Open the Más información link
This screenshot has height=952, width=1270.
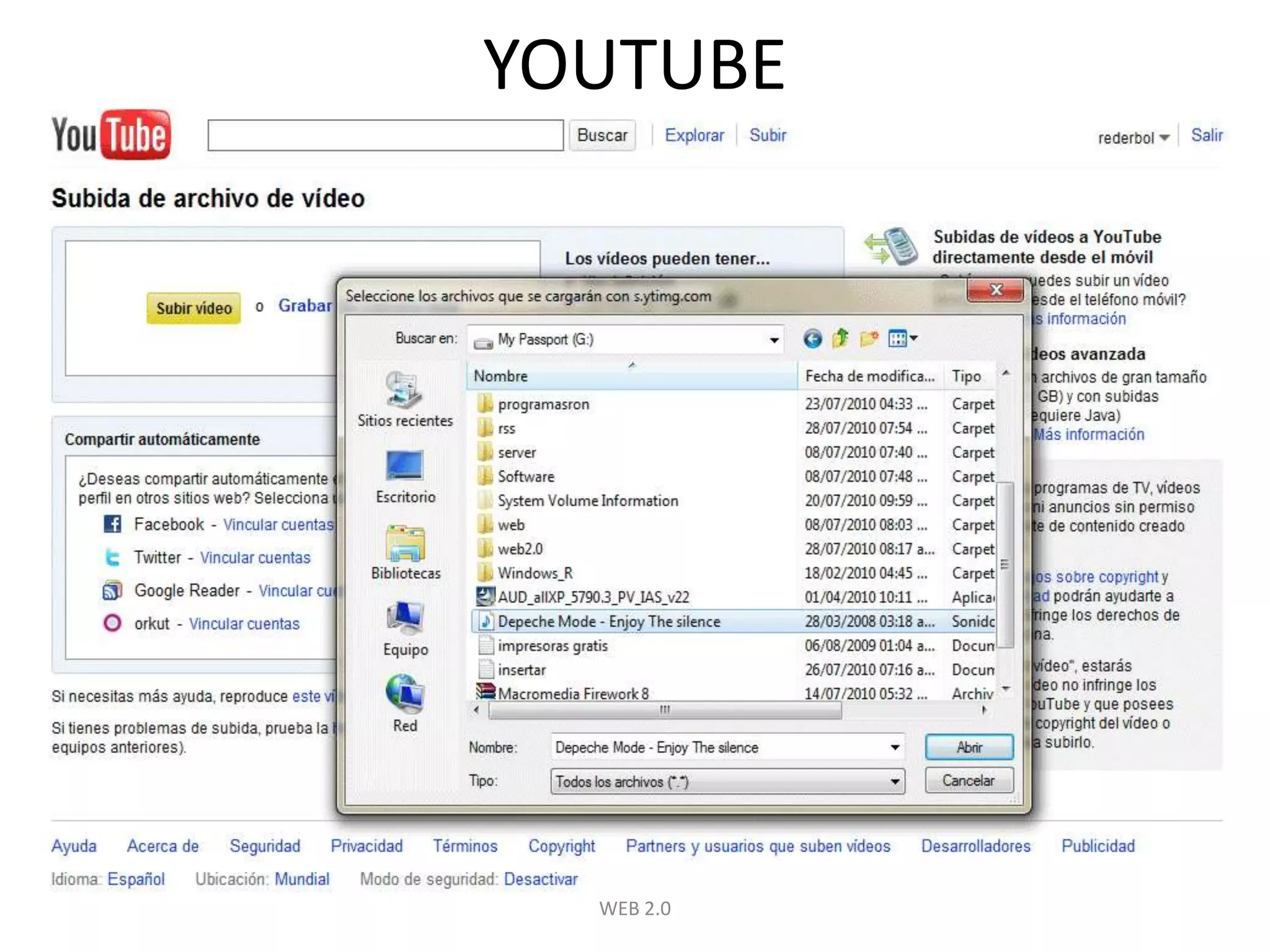click(x=1088, y=434)
